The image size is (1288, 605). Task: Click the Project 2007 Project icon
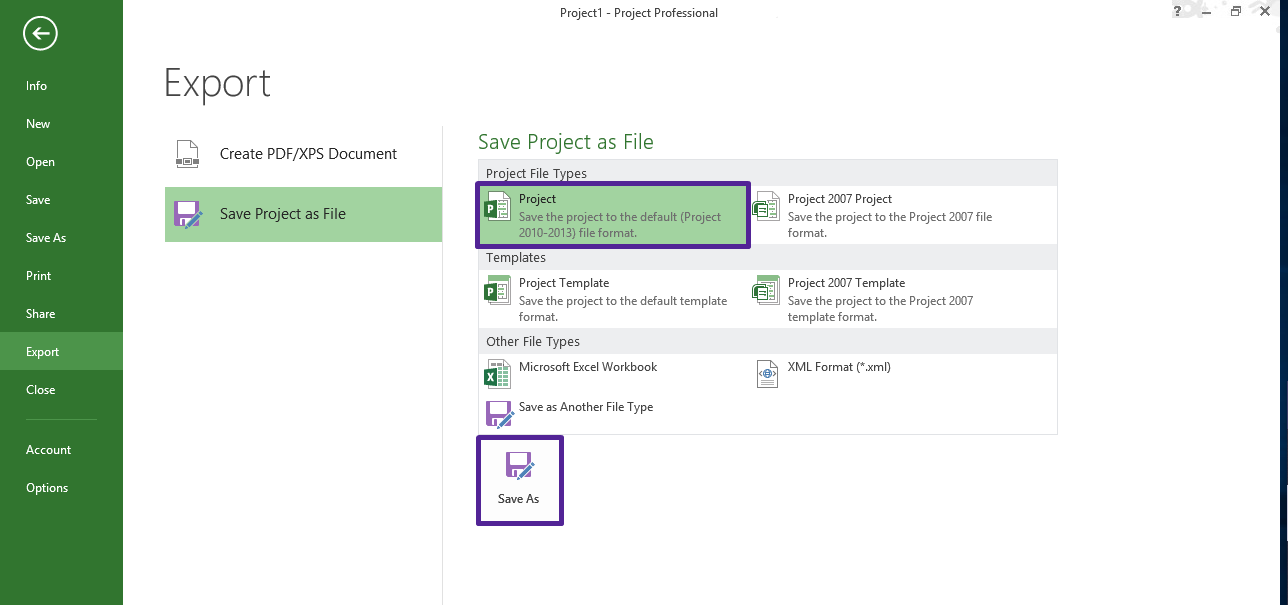click(766, 208)
